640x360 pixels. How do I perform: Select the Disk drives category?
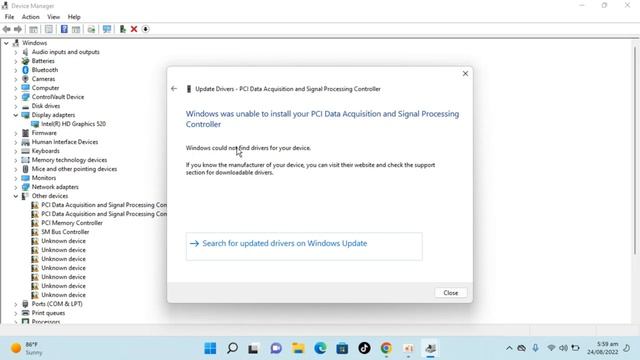(46, 106)
